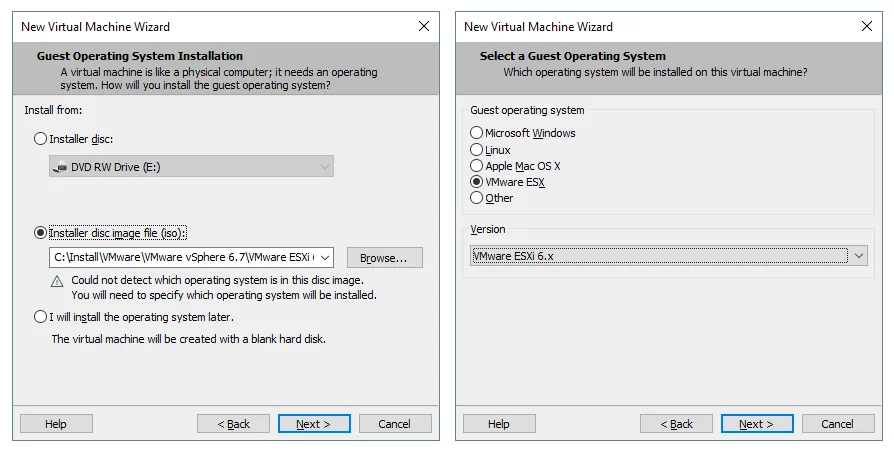Click Back in the Select a Guest OS dialog

pos(676,424)
